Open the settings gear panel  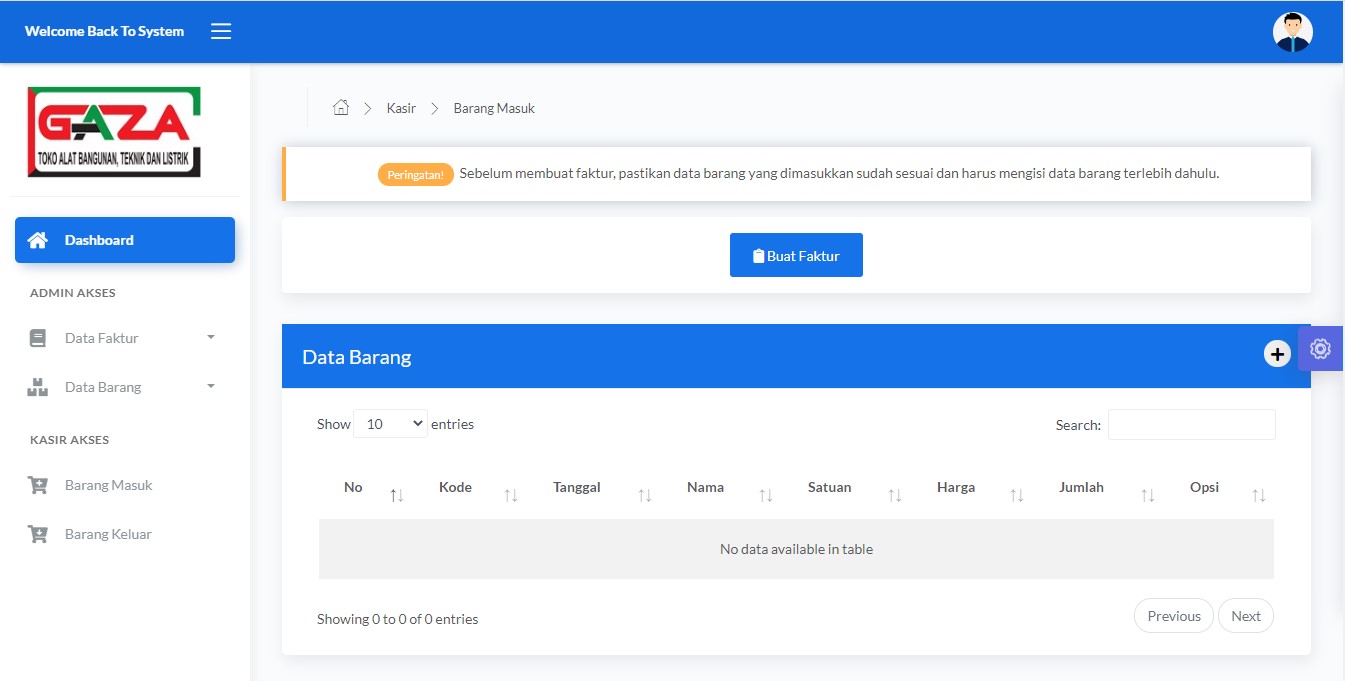[1320, 349]
